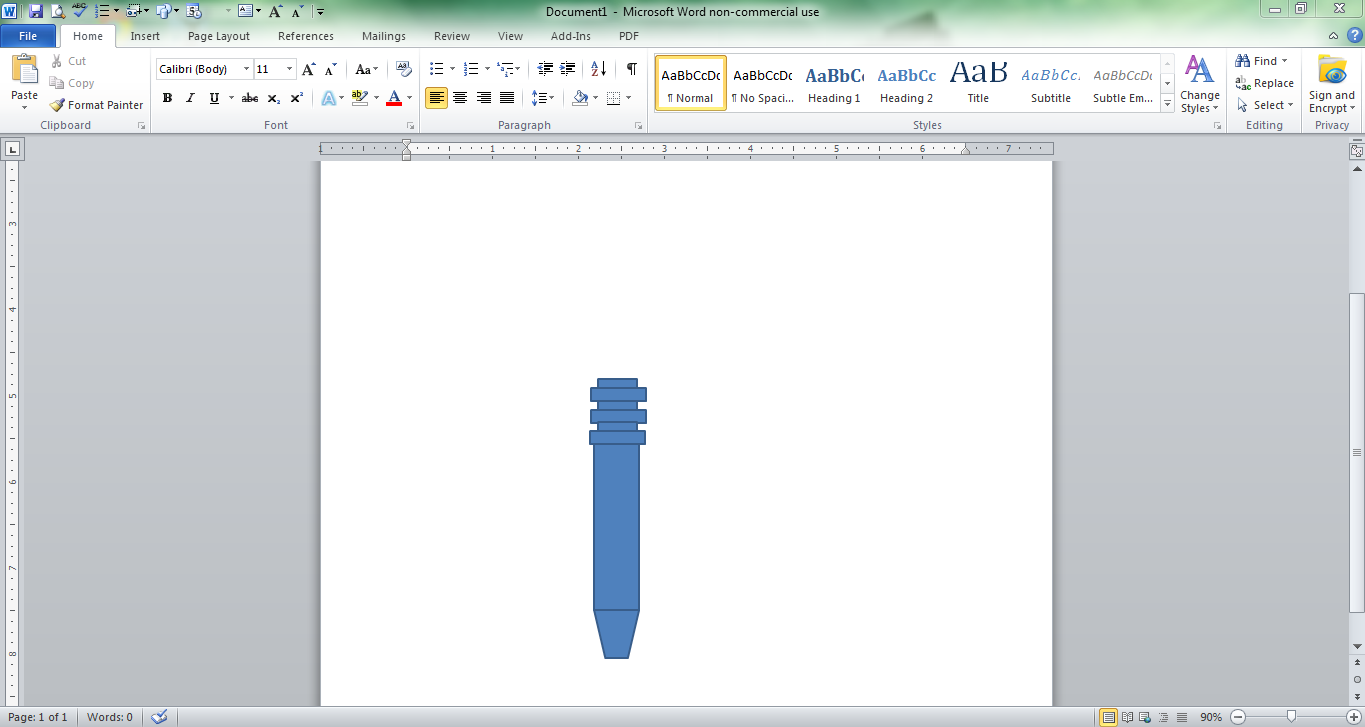Select Align Text Right
Viewport: 1365px width, 727px height.
click(x=484, y=98)
